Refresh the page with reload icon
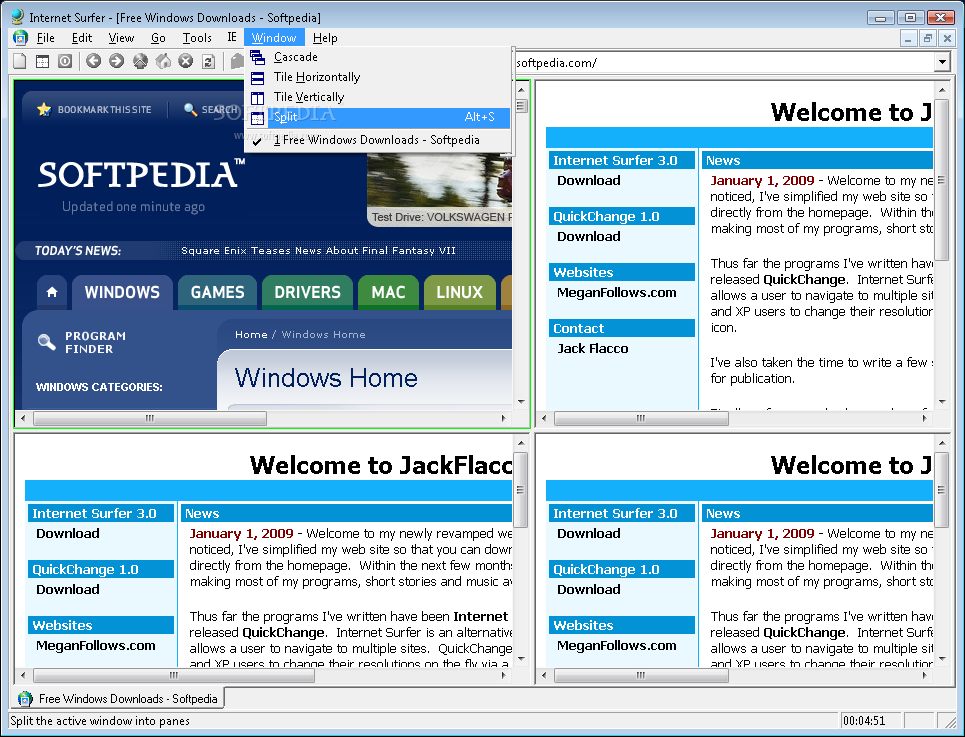The width and height of the screenshot is (965, 737). coord(209,61)
